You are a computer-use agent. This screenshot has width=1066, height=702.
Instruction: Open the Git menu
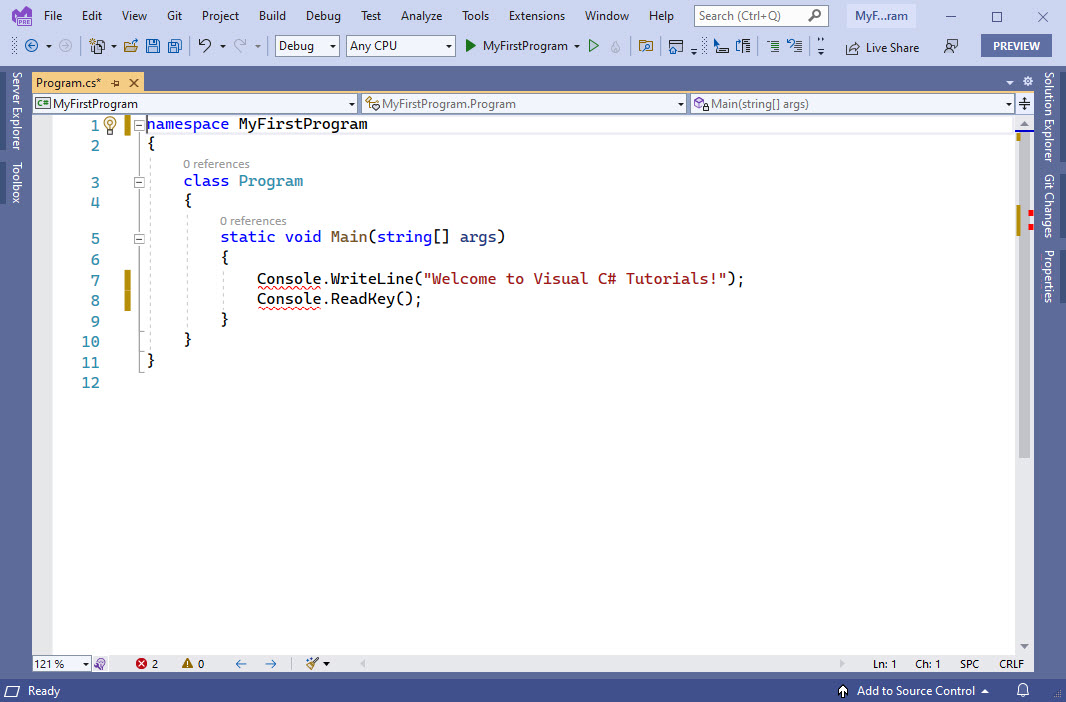point(174,15)
